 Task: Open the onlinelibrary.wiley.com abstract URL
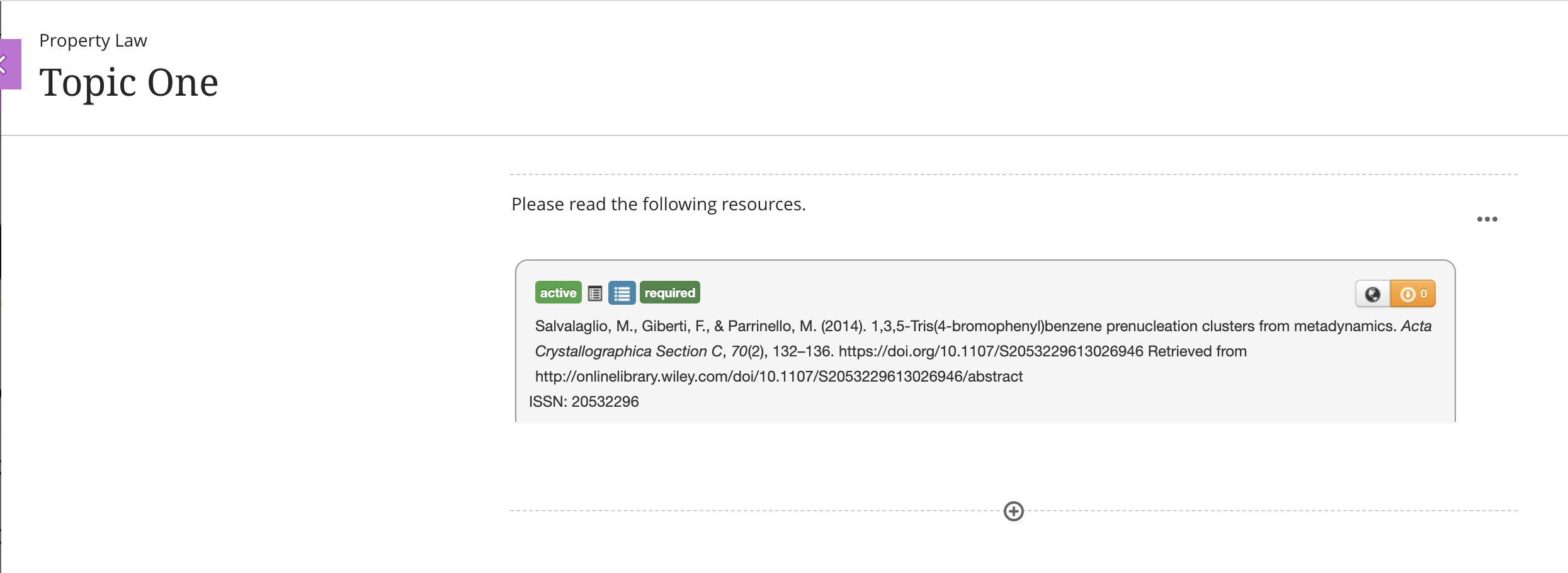tap(778, 377)
